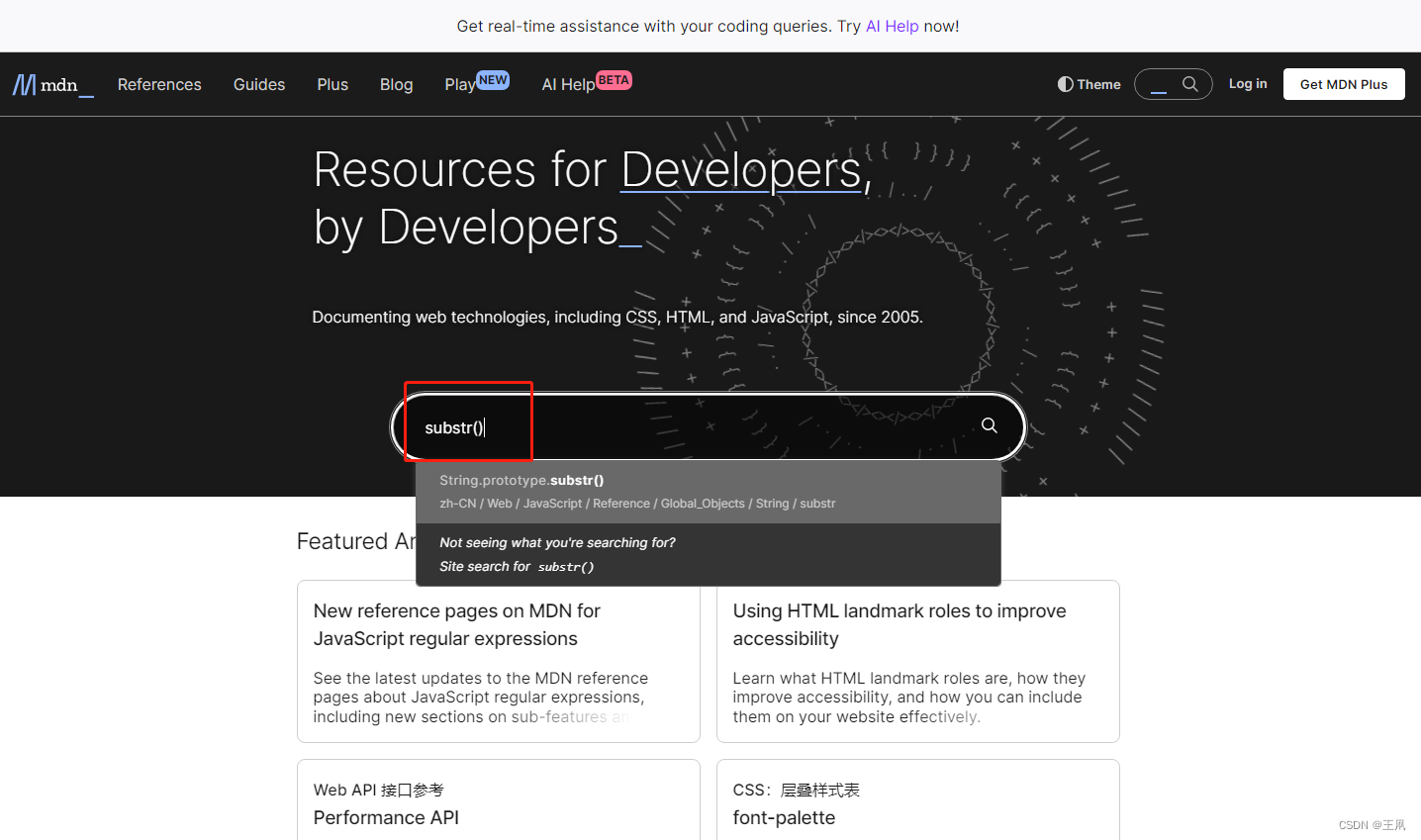The height and width of the screenshot is (840, 1421).
Task: Open the Performance API card
Action: 386,817
